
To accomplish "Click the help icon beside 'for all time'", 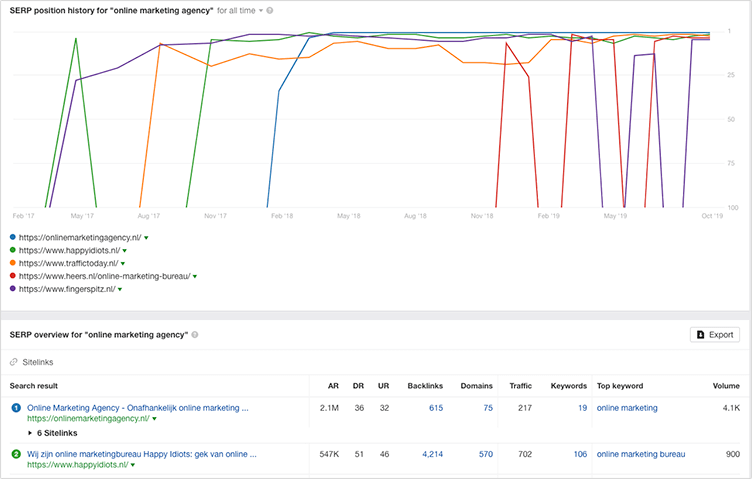I will point(270,11).
